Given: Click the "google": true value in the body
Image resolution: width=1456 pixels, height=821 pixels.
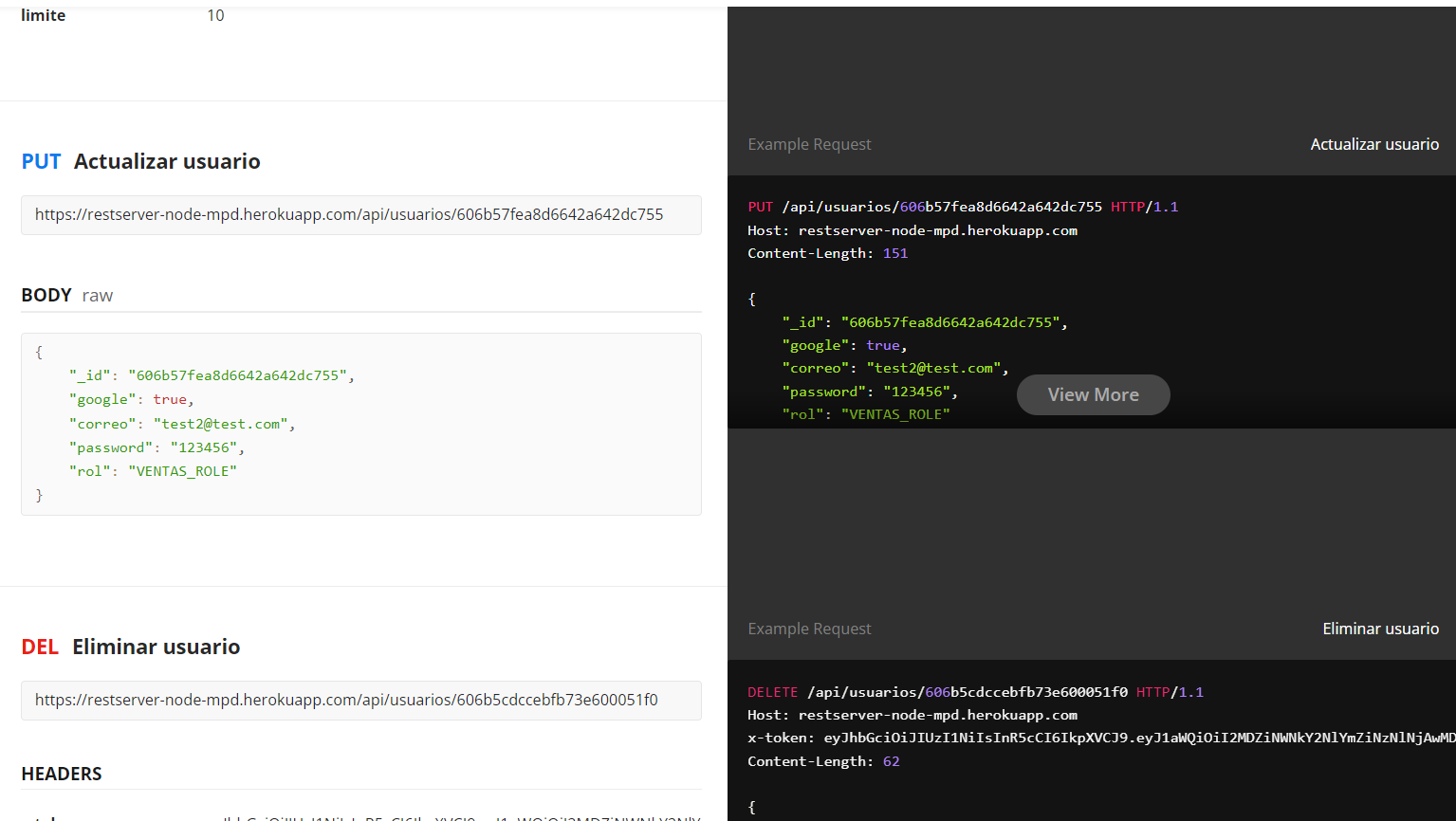Looking at the screenshot, I should (x=128, y=399).
